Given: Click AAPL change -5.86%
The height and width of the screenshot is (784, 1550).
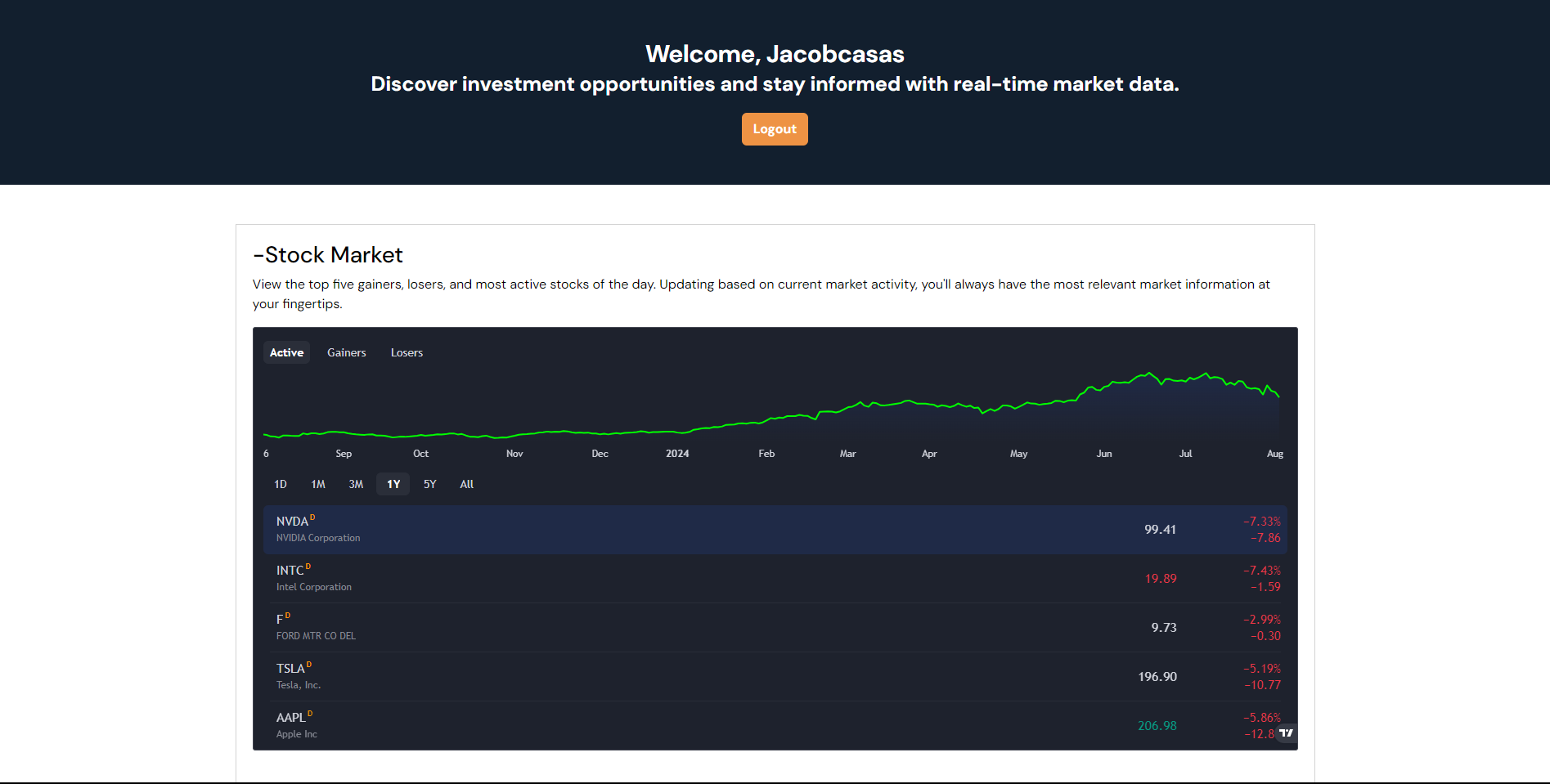Looking at the screenshot, I should (x=1262, y=718).
